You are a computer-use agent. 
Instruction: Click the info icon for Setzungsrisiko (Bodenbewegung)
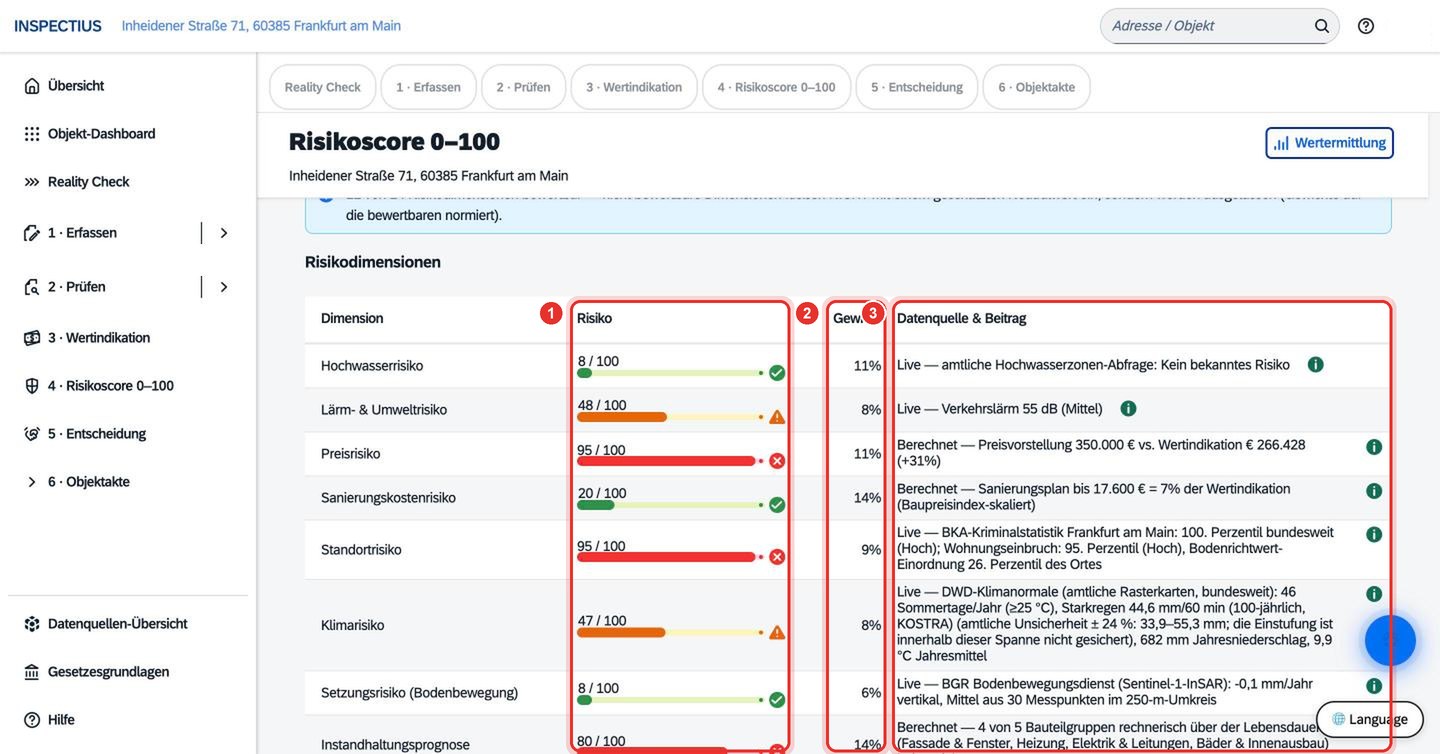click(1374, 686)
